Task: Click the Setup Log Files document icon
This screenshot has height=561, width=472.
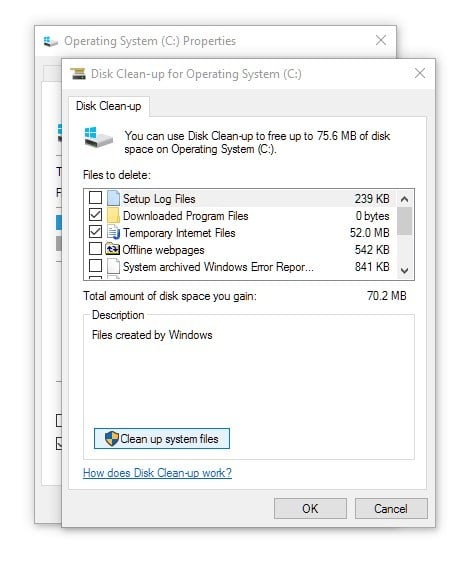Action: (113, 198)
